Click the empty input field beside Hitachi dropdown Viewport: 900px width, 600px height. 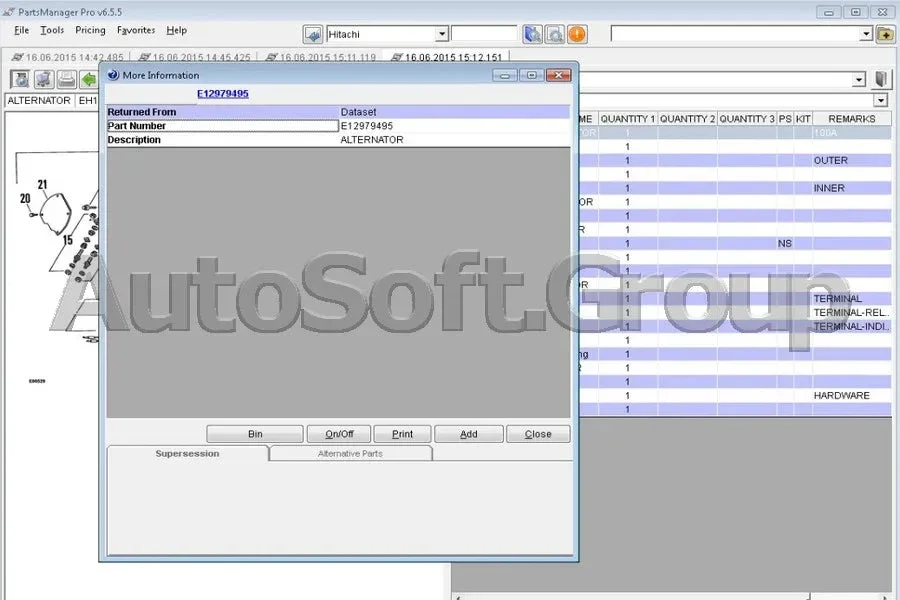[x=484, y=34]
